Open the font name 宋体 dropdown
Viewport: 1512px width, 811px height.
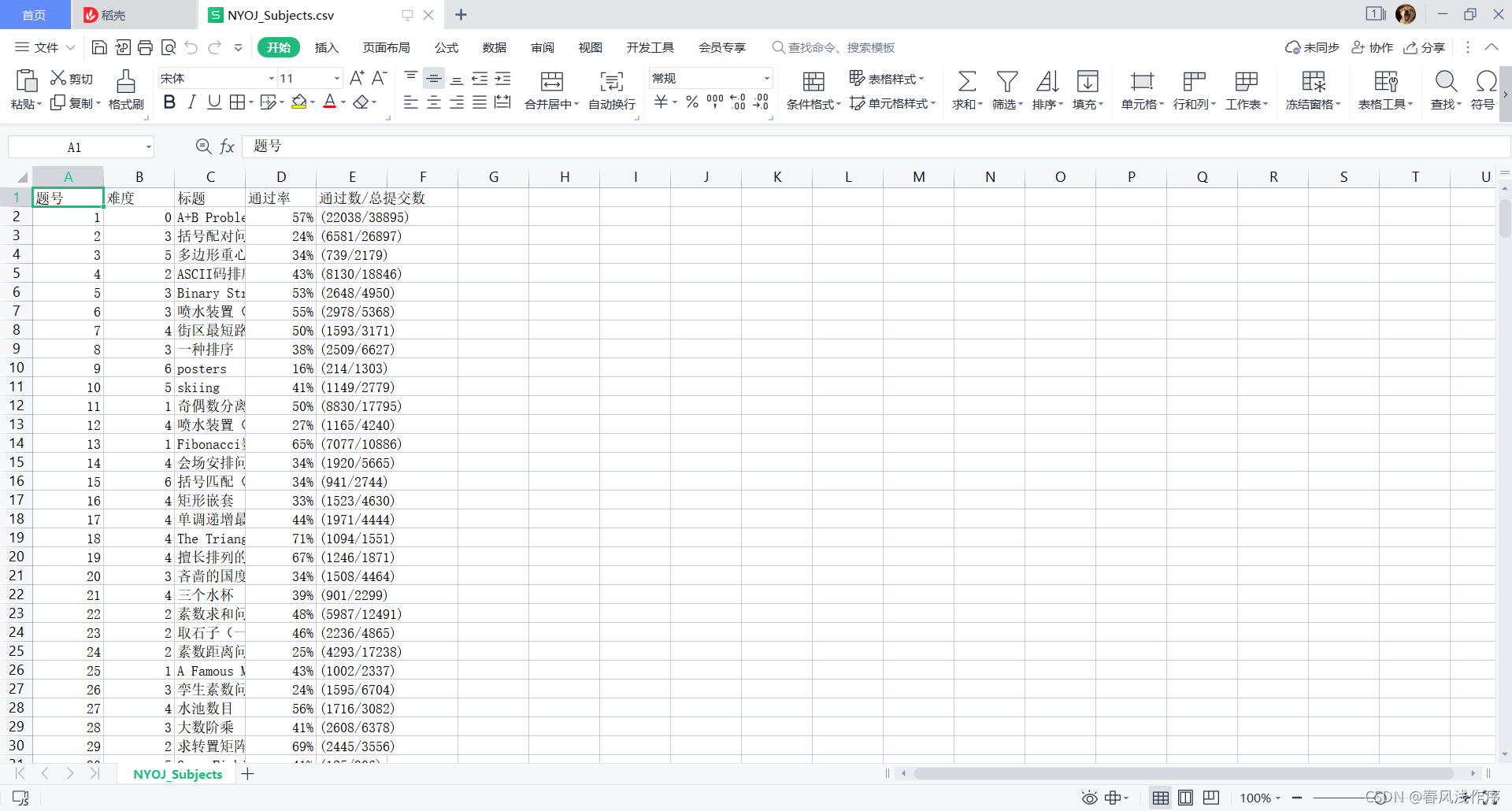272,79
